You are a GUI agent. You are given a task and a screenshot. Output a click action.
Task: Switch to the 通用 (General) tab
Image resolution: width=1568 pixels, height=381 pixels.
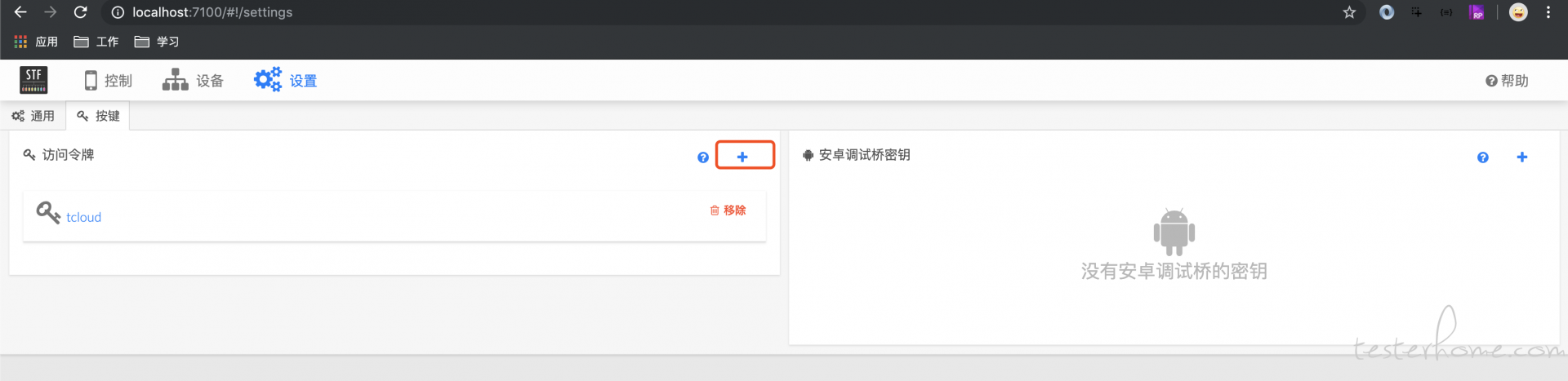click(x=33, y=116)
